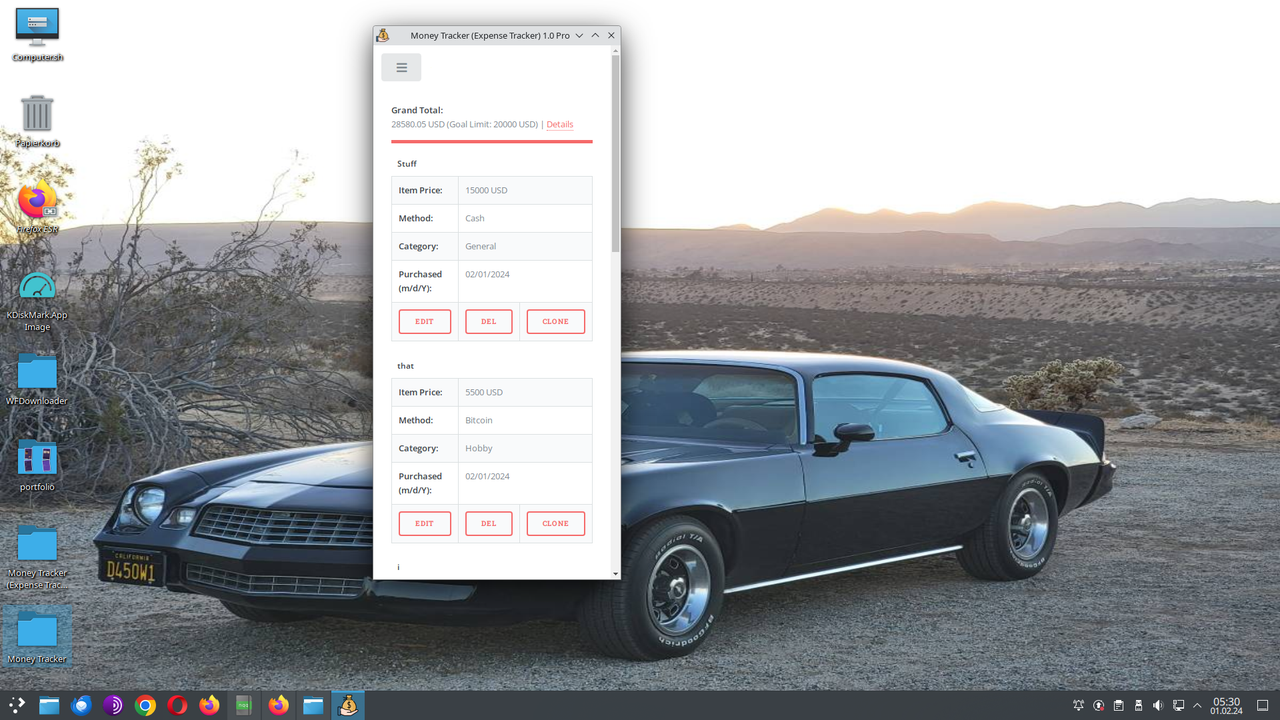Click the Money Tracker window scrollbar thumb
Image resolution: width=1280 pixels, height=720 pixels.
click(616, 153)
